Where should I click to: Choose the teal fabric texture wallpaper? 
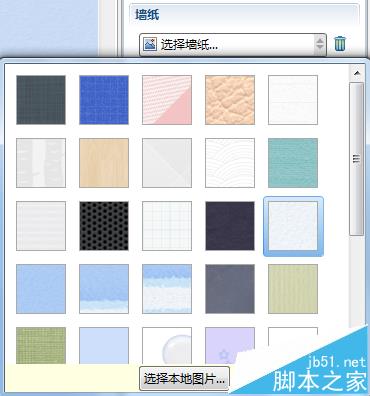coord(293,163)
